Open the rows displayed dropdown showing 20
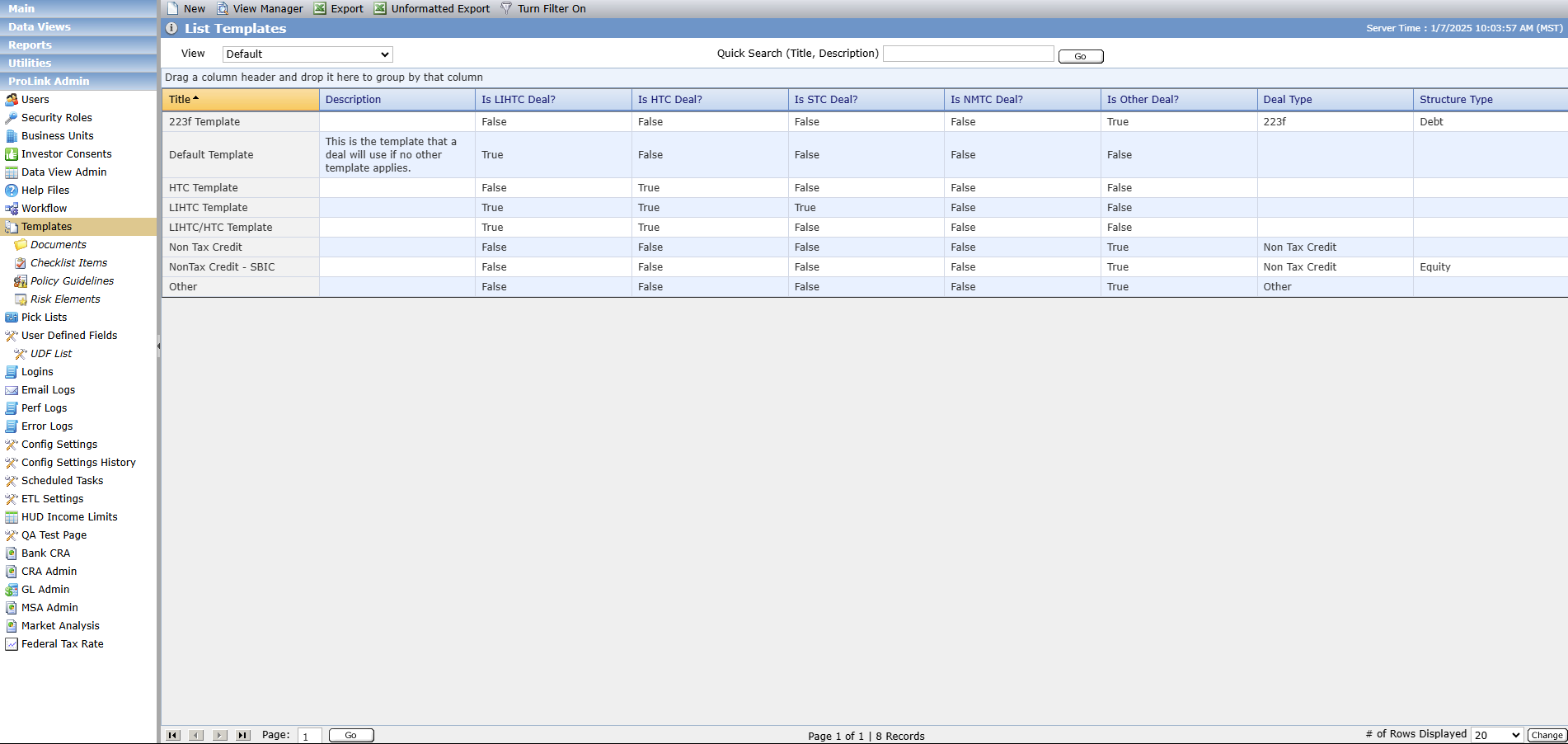Image resolution: width=1568 pixels, height=744 pixels. (1497, 735)
